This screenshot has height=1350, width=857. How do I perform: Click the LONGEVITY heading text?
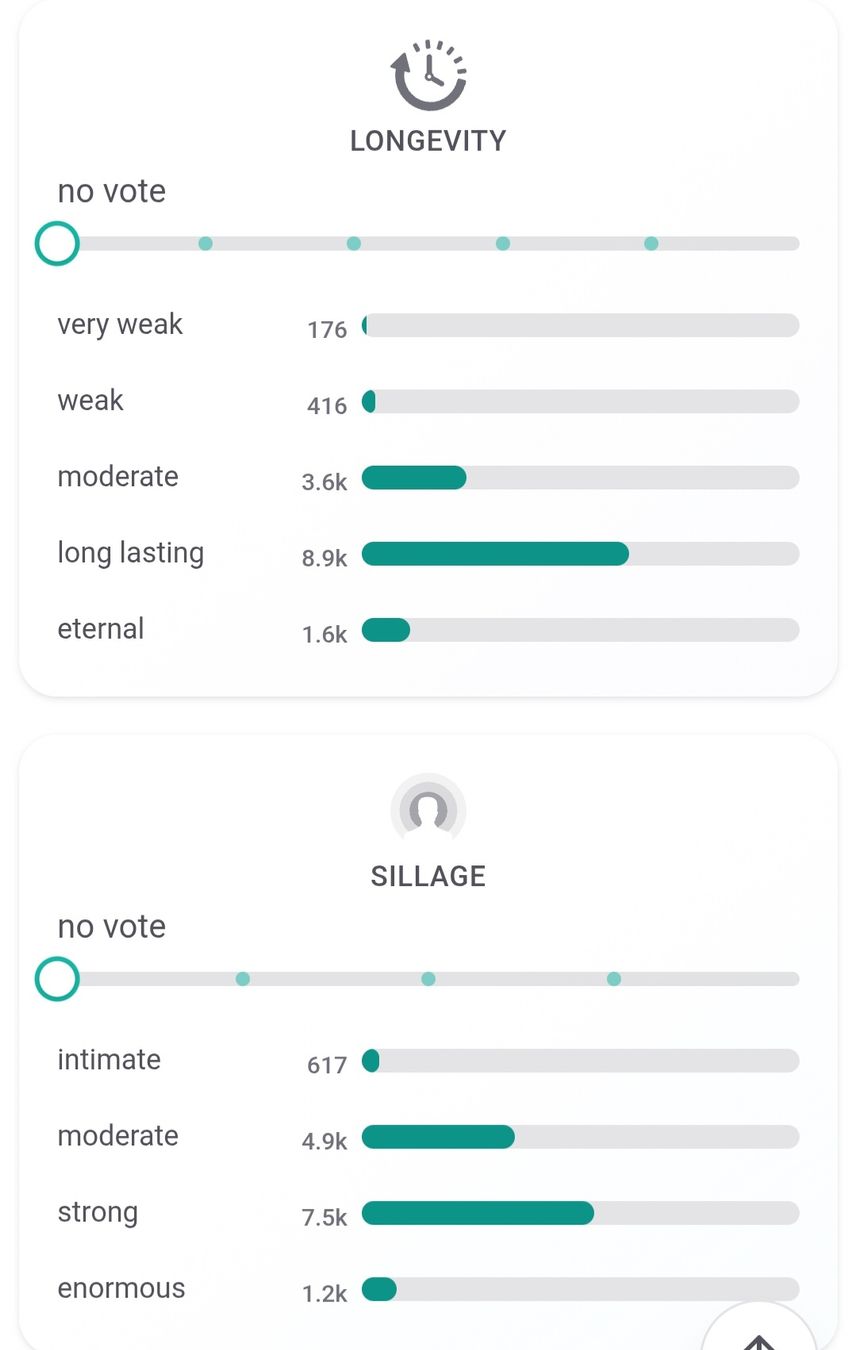tap(428, 141)
